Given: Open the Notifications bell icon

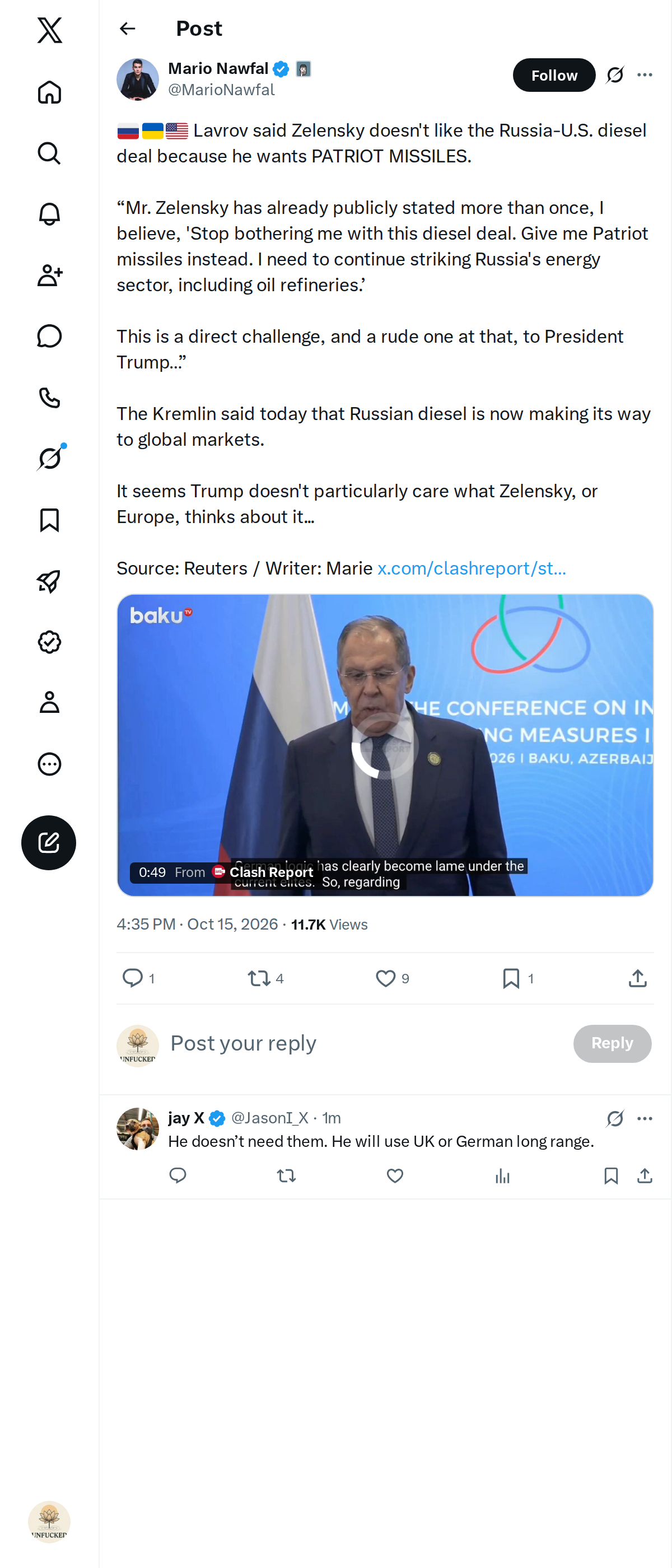Looking at the screenshot, I should click(49, 214).
